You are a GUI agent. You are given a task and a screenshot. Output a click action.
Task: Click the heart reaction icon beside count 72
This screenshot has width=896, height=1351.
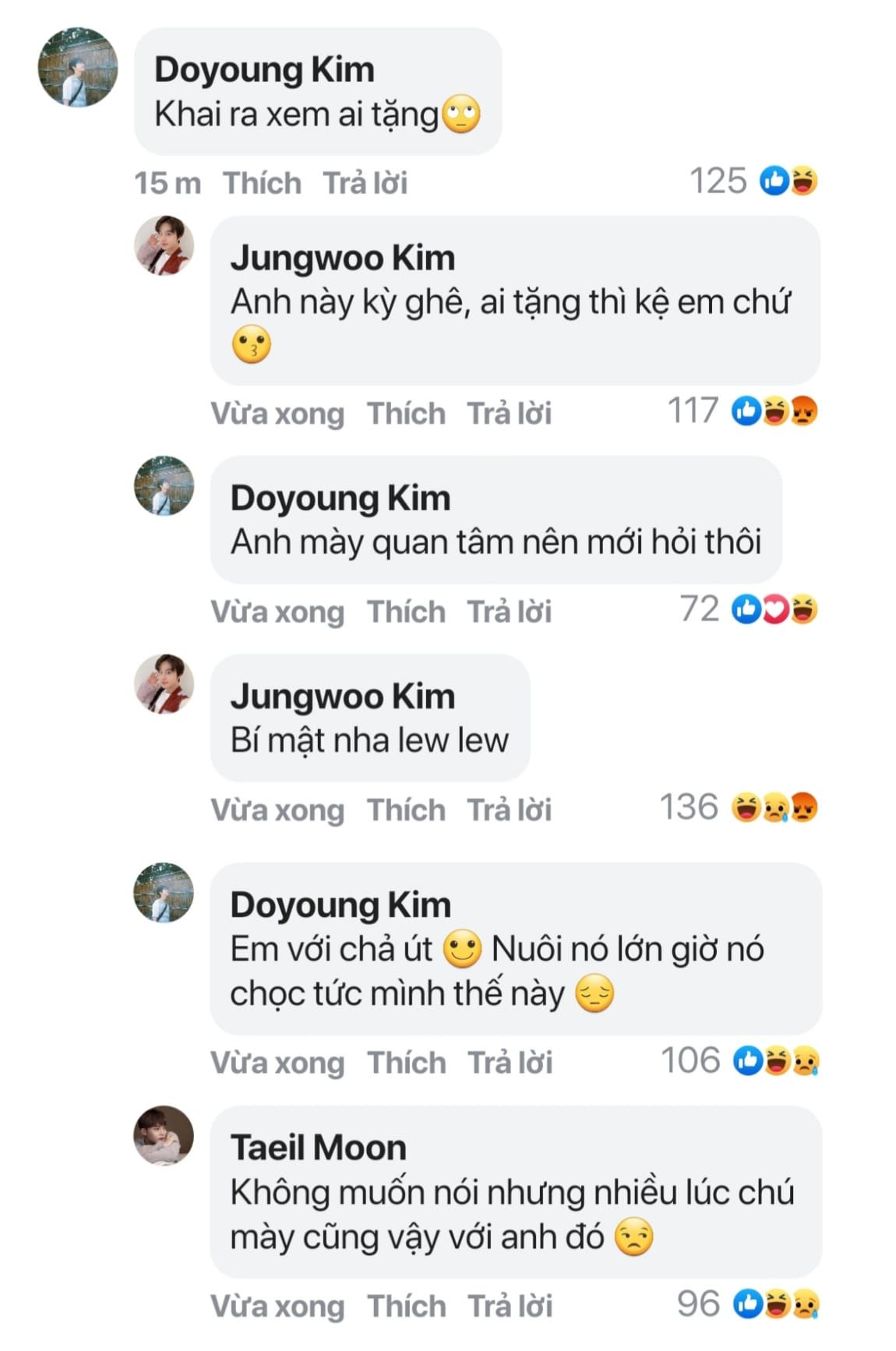click(775, 609)
